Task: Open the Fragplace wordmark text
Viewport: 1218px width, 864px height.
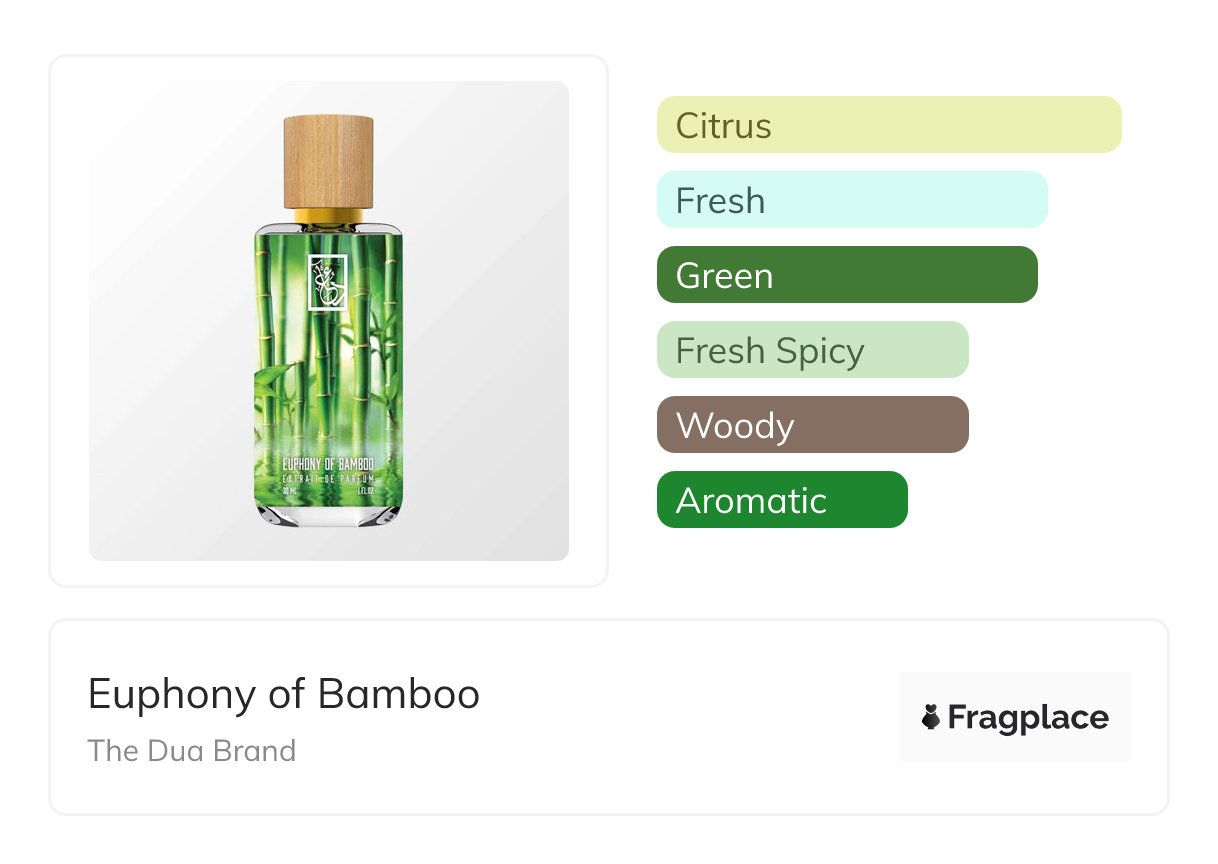Action: pos(1027,718)
